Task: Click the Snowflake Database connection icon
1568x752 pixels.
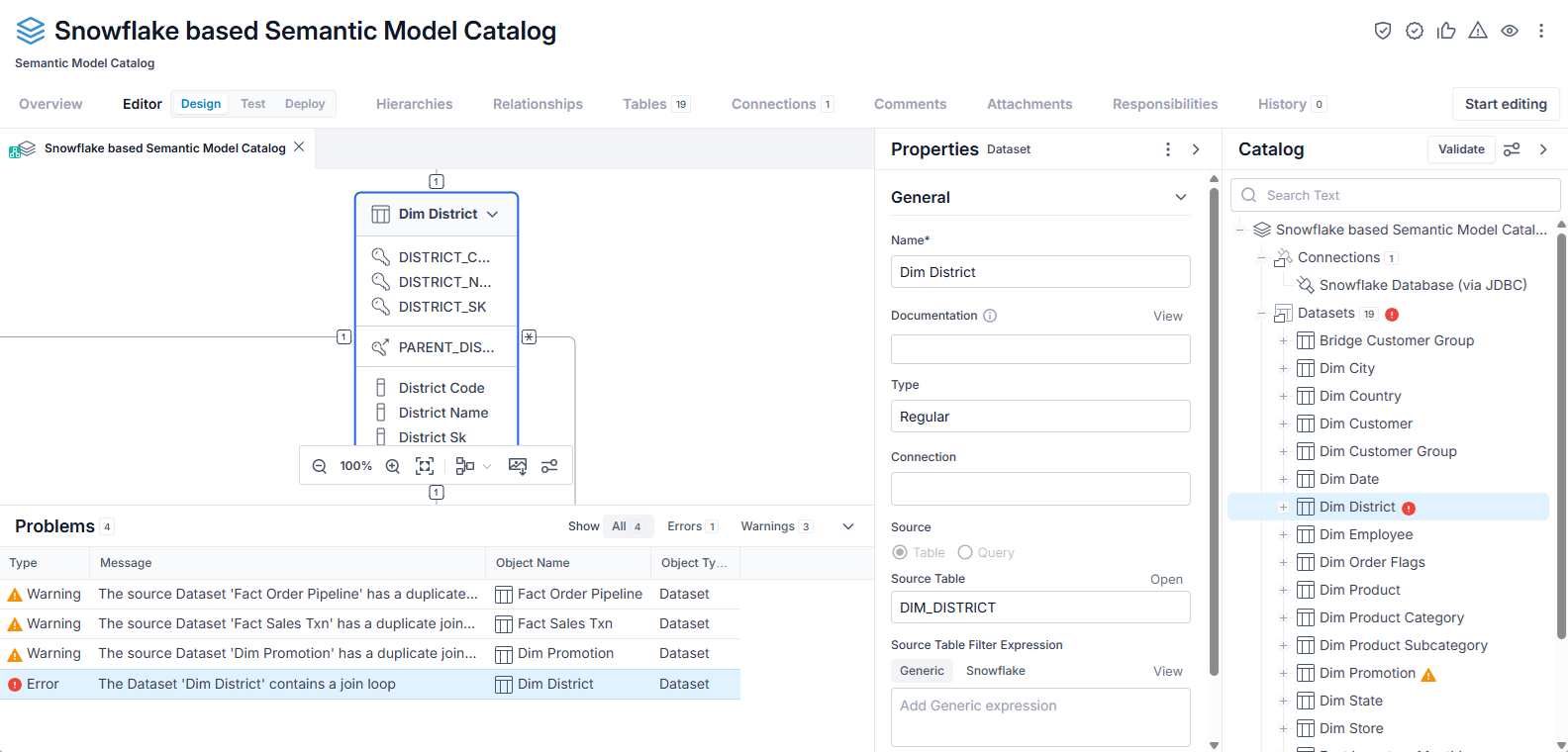Action: pyautogui.click(x=1306, y=285)
